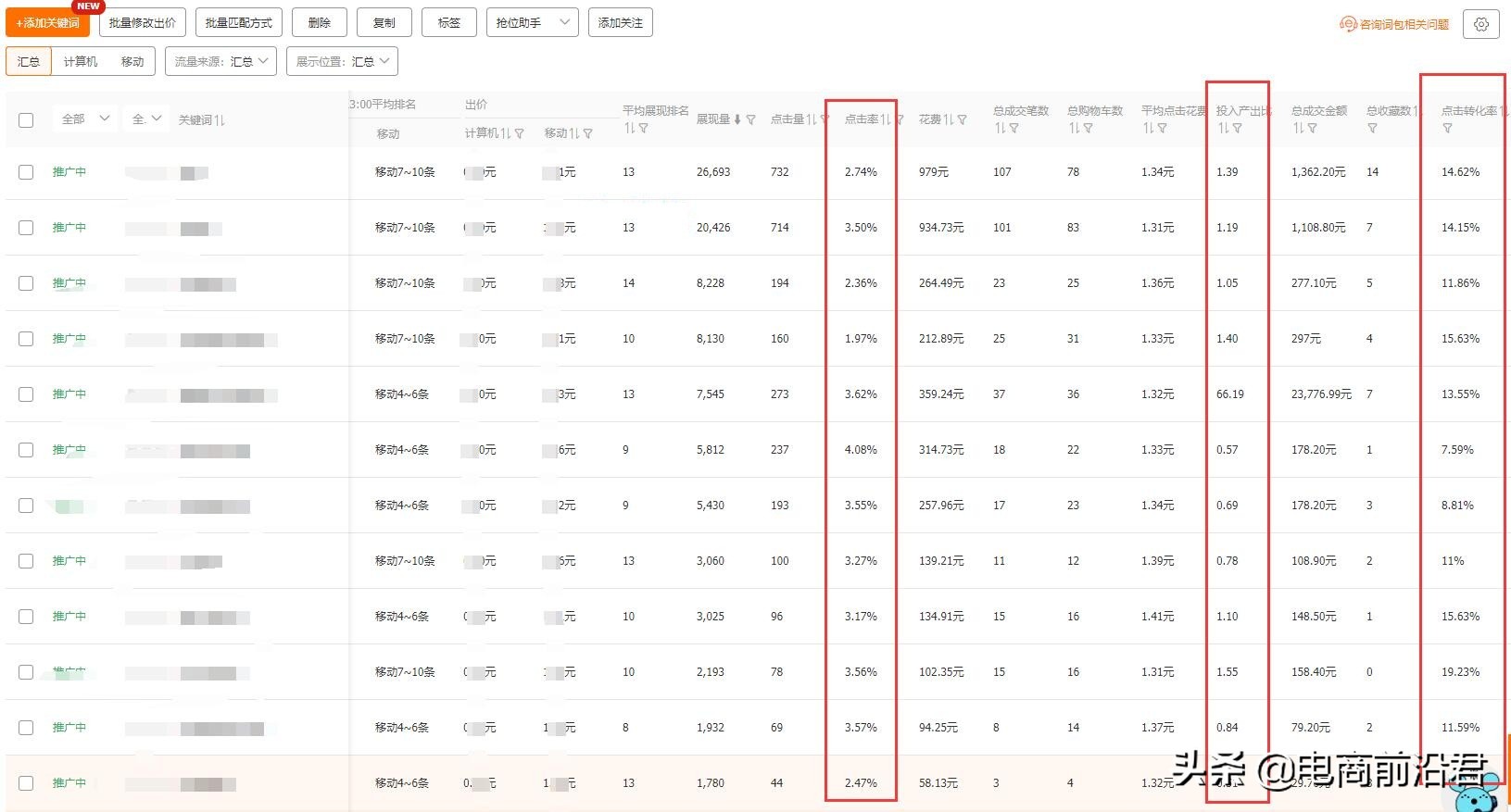The height and width of the screenshot is (812, 1511).
Task: Expand the 抢位助手 dropdown
Action: pos(533,22)
